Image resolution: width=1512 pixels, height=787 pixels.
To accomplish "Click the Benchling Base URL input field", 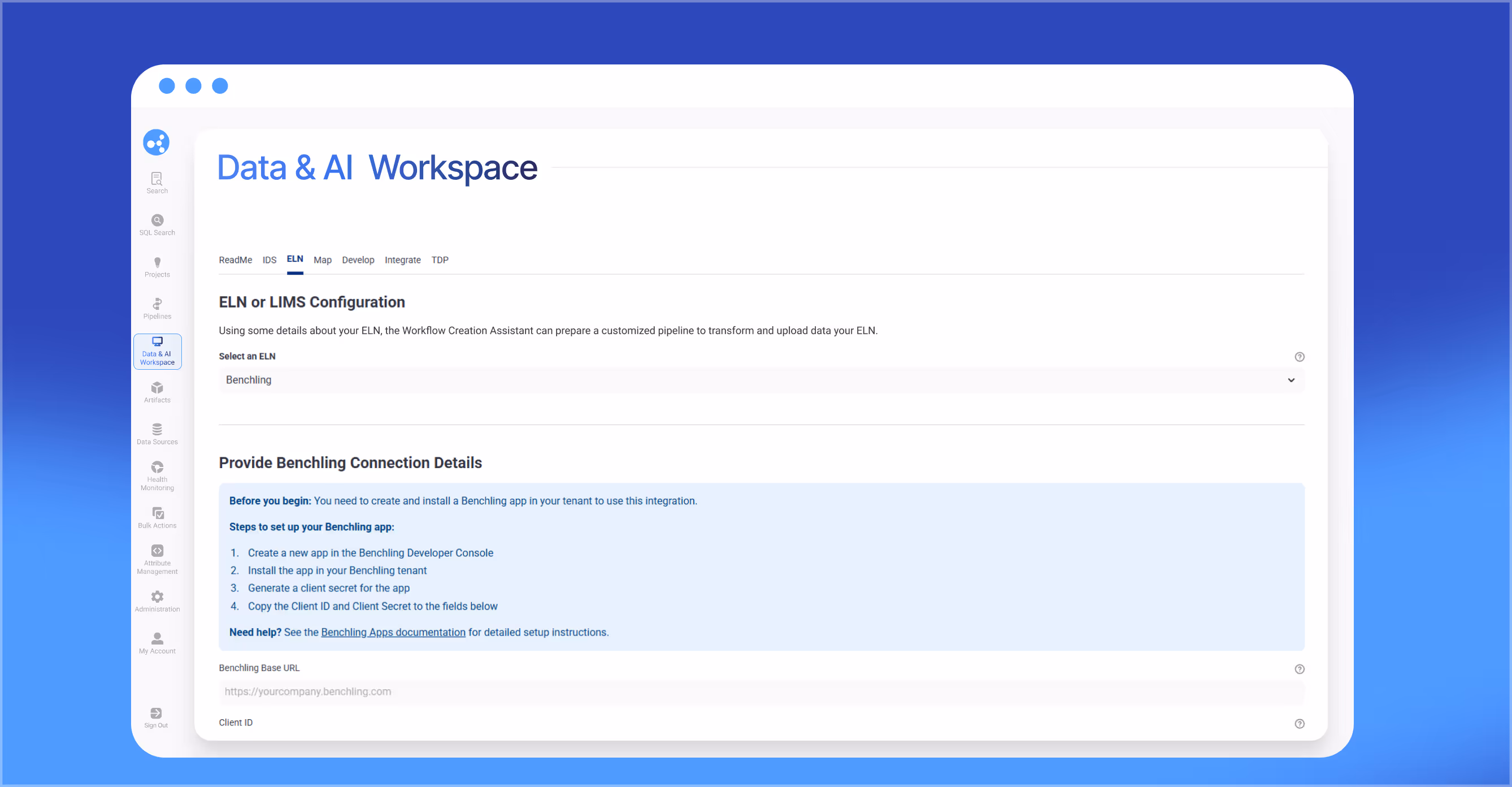I will coord(761,691).
